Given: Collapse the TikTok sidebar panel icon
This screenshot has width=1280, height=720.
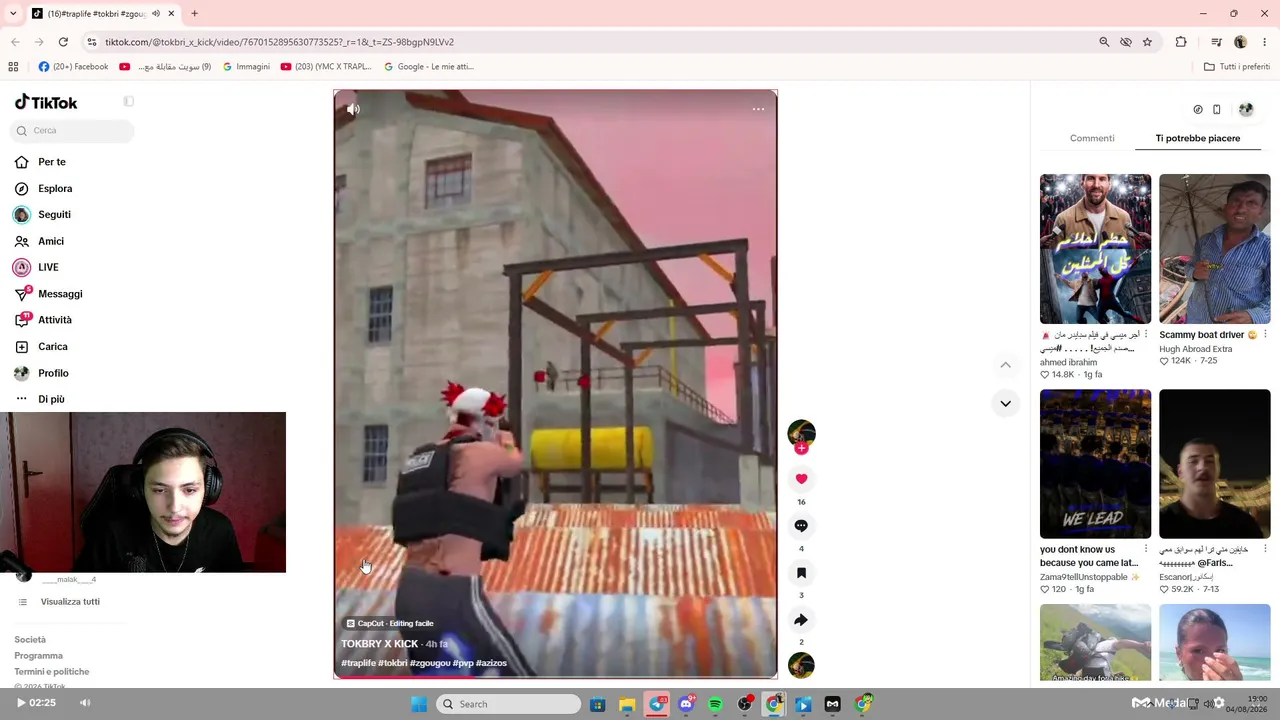Looking at the screenshot, I should coord(128,101).
